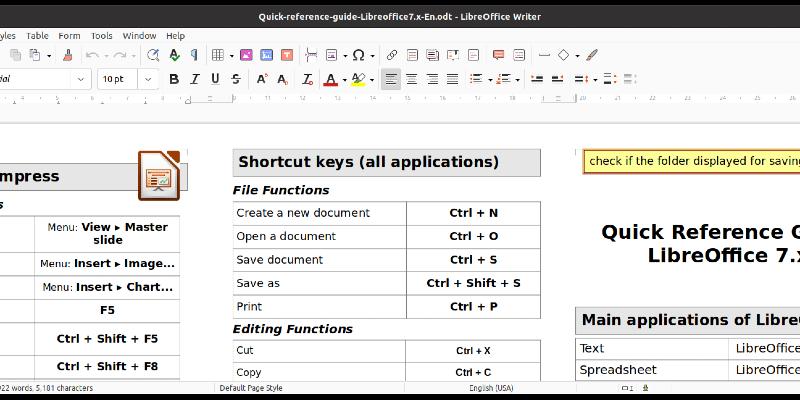Insert a chart from the toolbar
This screenshot has width=800, height=400.
(267, 55)
